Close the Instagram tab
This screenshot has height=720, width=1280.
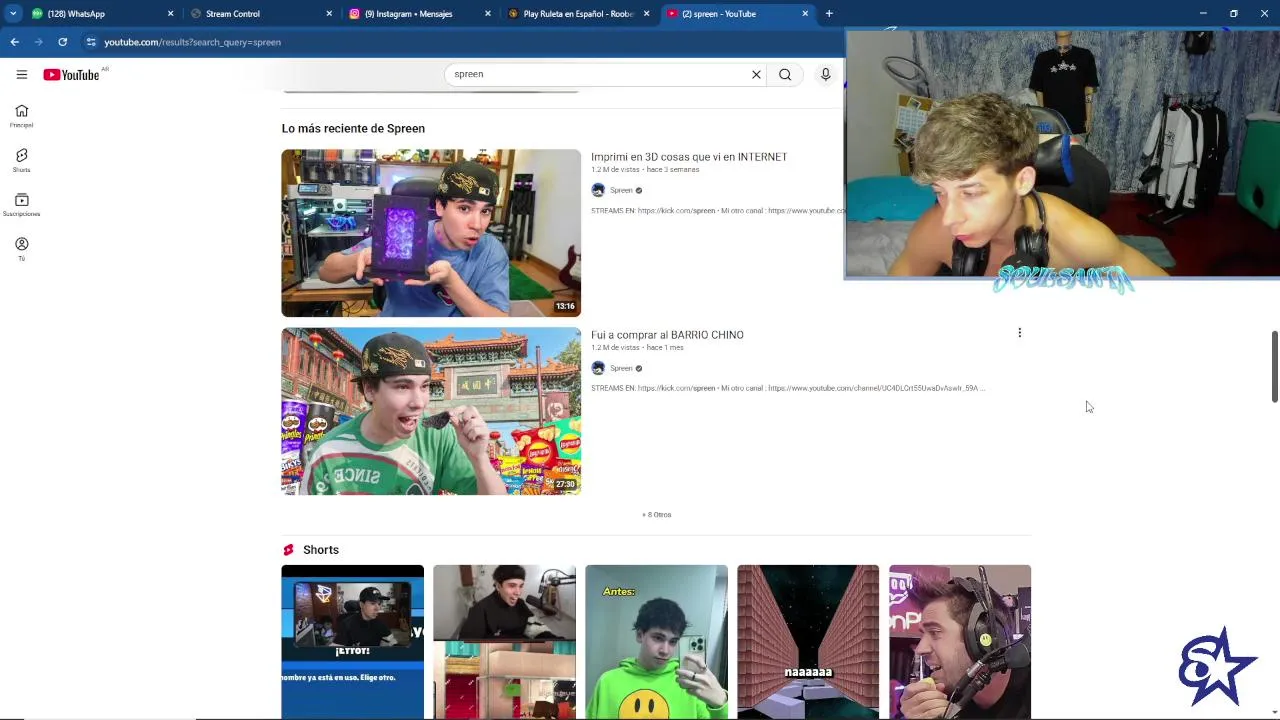pos(488,14)
